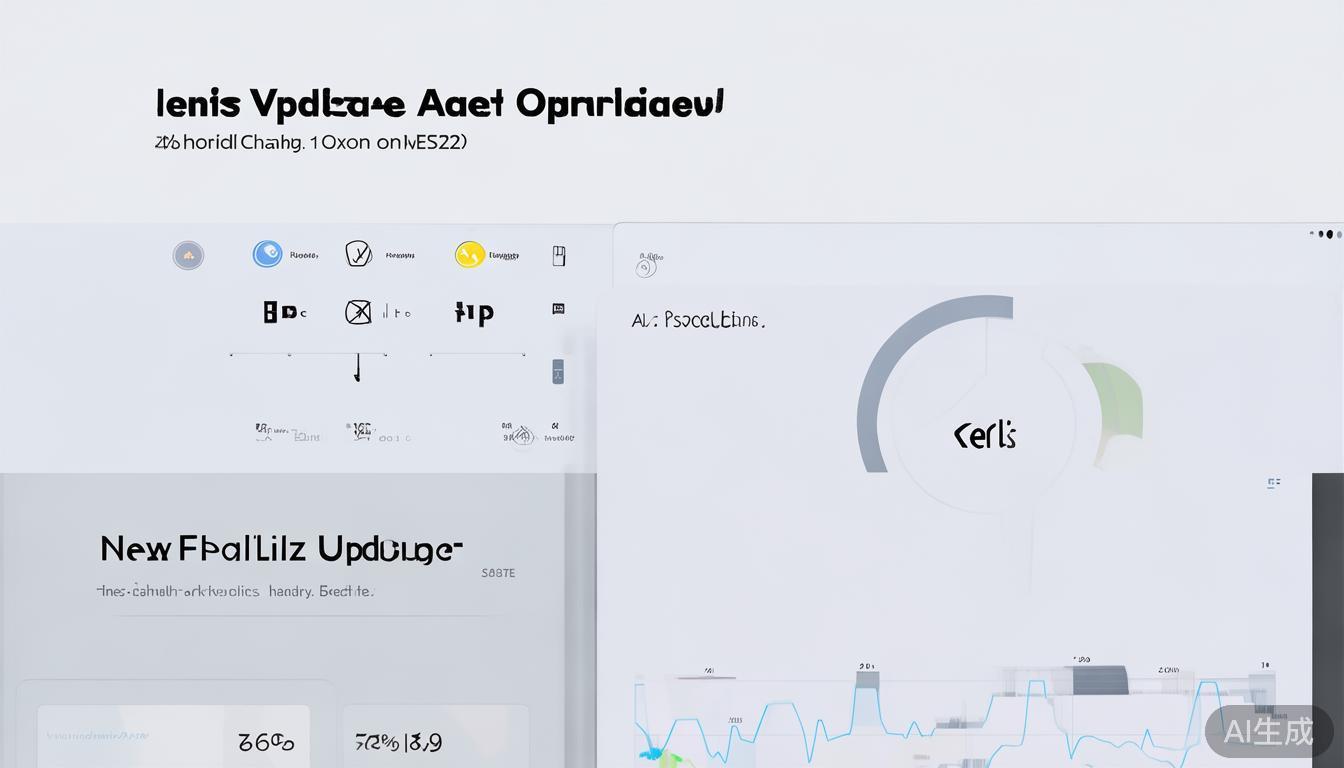Click the small gray-blue vertical slider handle

click(x=558, y=371)
